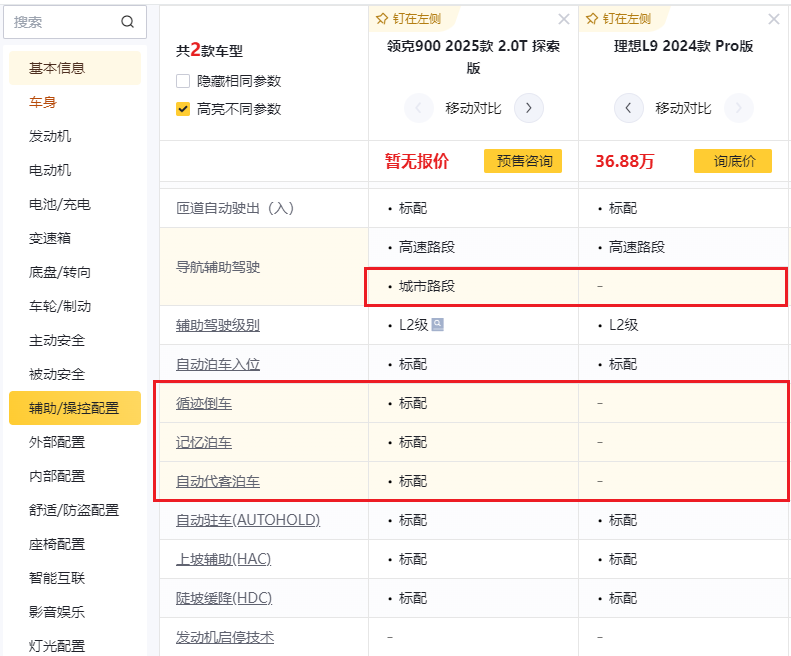The height and width of the screenshot is (656, 791).
Task: Pin 理想L9 column to the left
Action: pos(618,19)
